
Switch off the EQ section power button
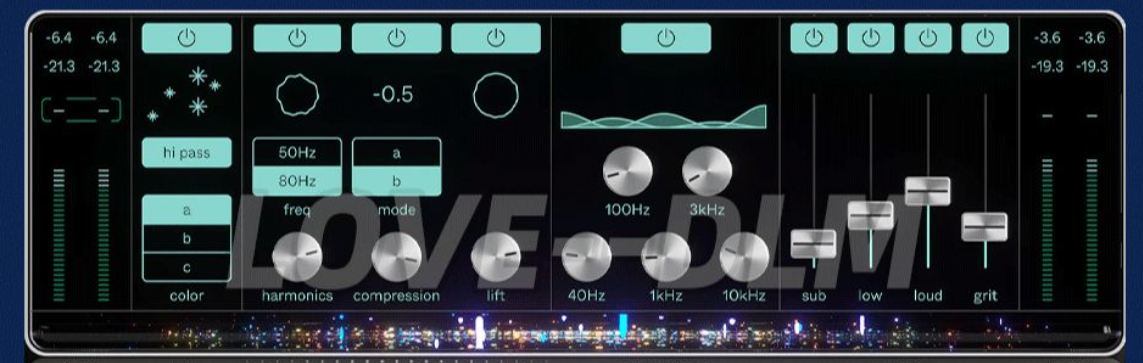(x=666, y=38)
